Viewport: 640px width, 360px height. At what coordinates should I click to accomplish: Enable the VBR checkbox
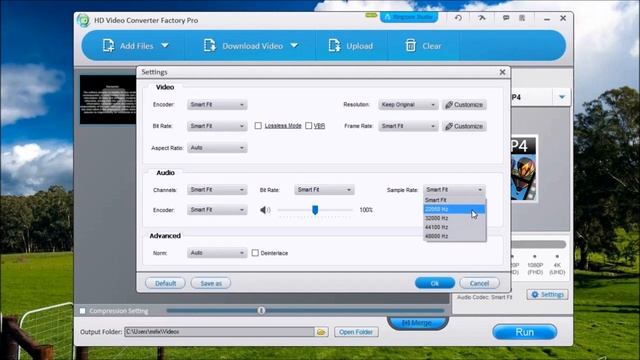point(309,126)
